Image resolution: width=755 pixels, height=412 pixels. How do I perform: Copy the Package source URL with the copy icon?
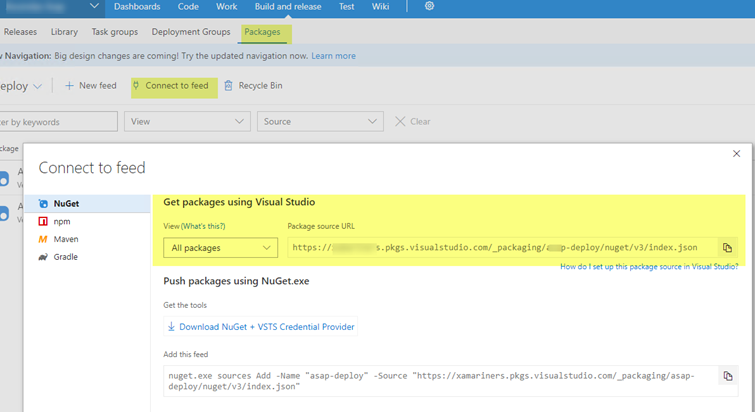(727, 248)
